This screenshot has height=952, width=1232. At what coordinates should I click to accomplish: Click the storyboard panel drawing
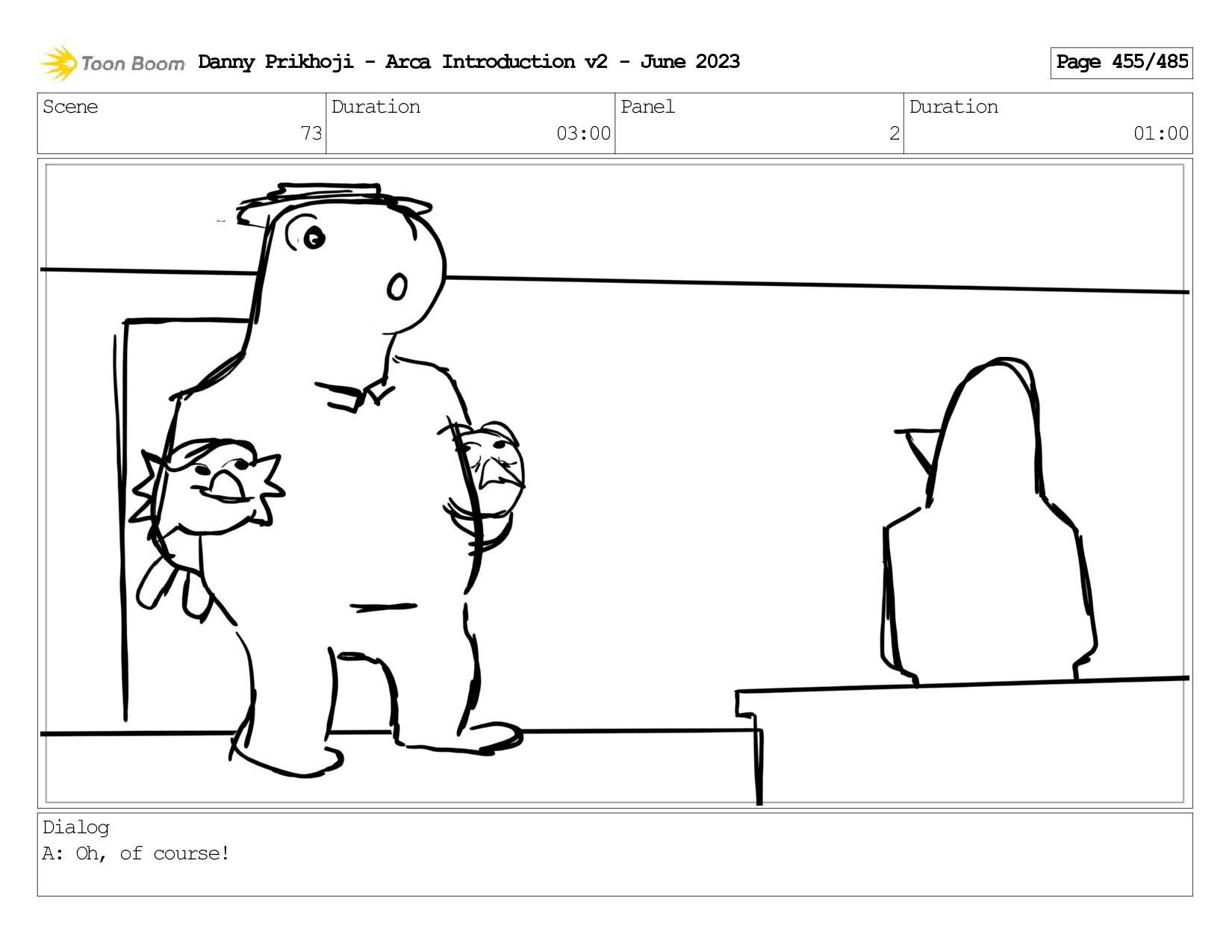tap(615, 484)
